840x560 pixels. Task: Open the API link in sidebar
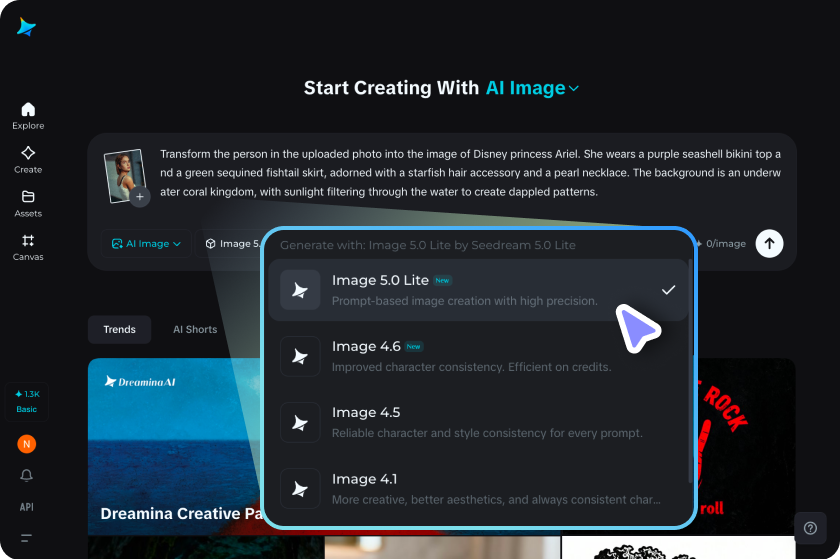27,507
